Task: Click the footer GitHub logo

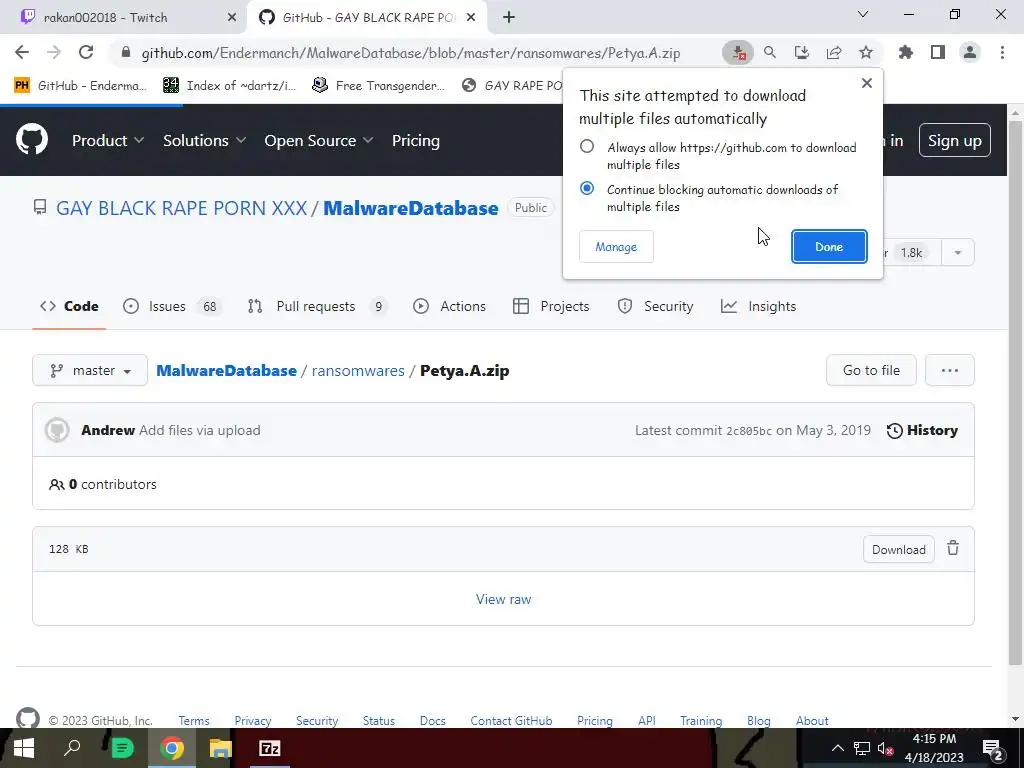Action: coord(27,718)
